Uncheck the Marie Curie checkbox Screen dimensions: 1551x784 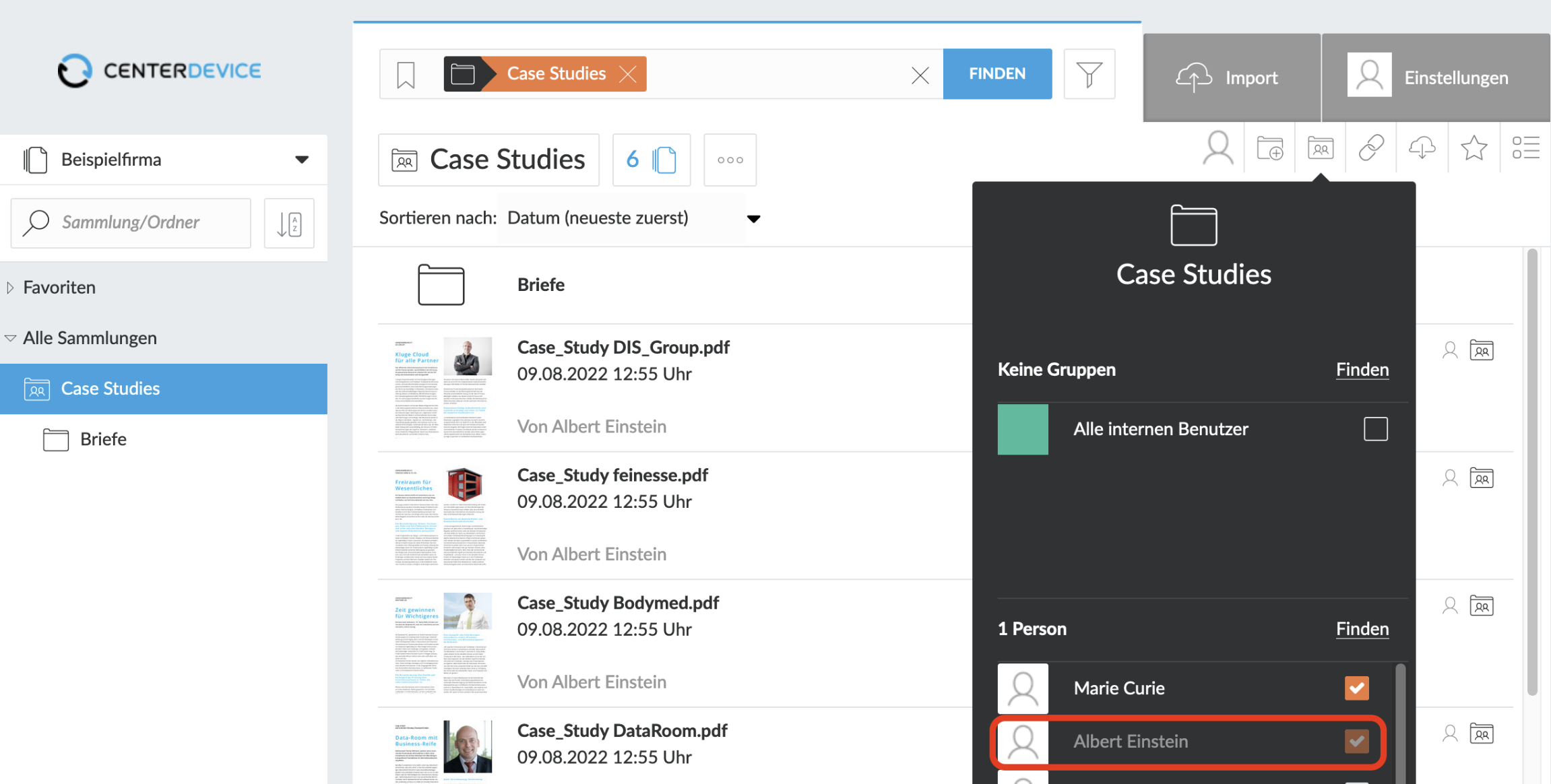tap(1356, 688)
